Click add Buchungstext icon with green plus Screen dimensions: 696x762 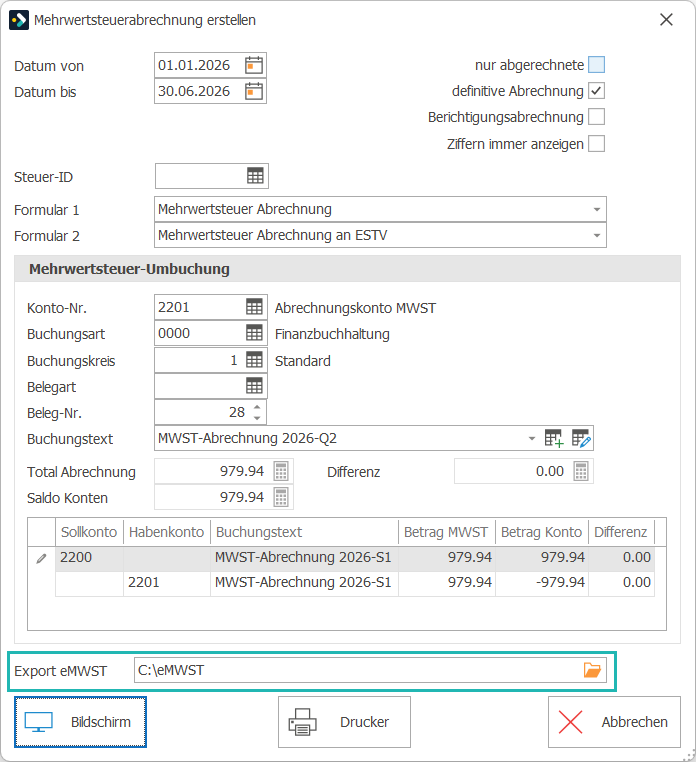554,438
